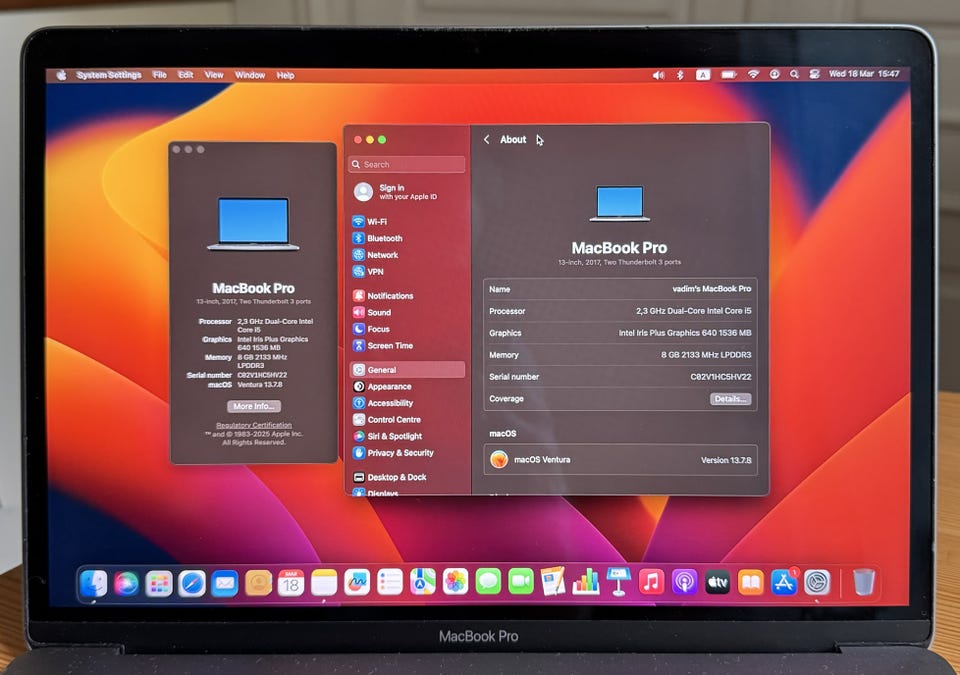Open the Regulatory Certification link

[x=254, y=425]
